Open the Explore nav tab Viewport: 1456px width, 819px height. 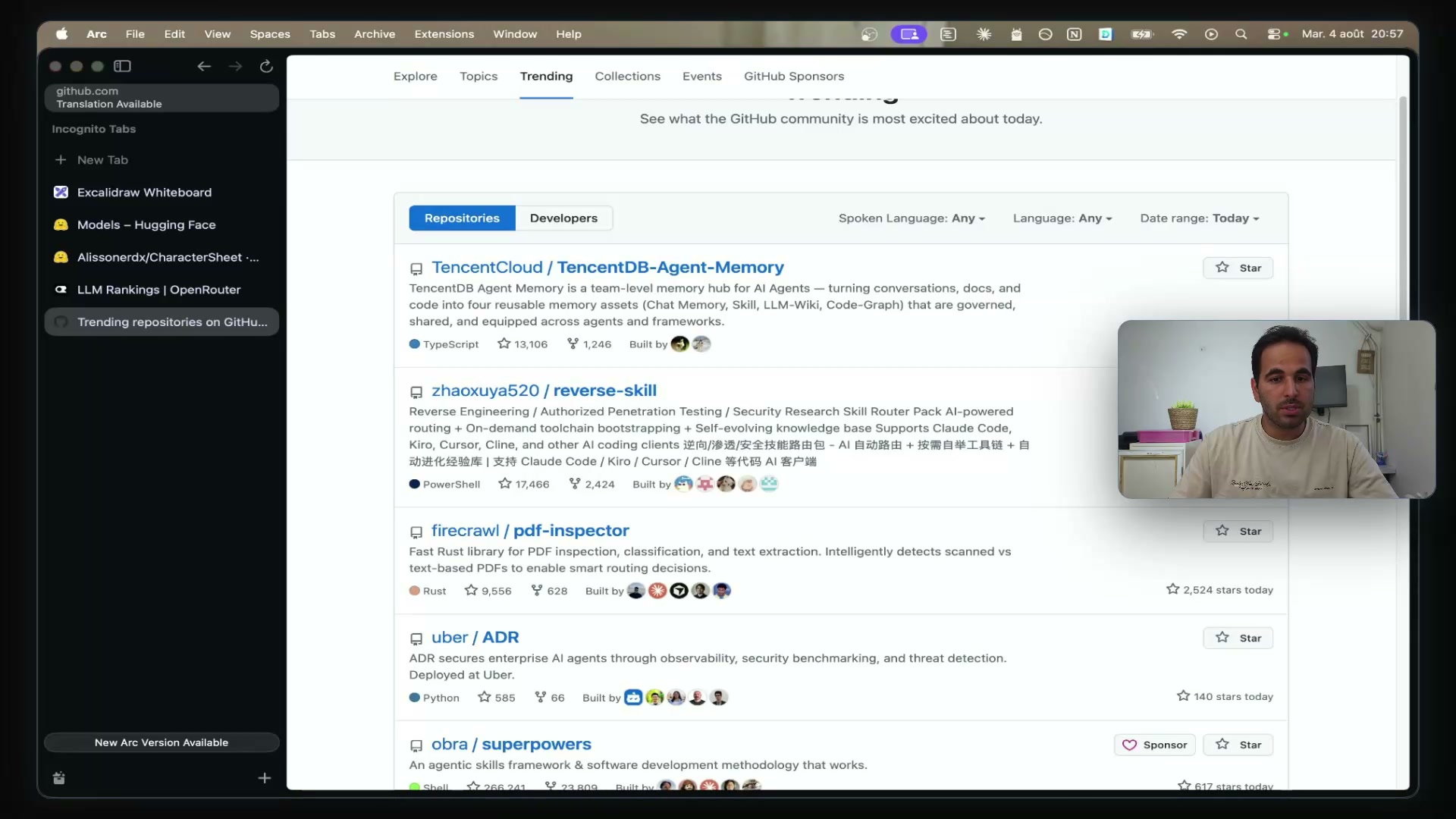(416, 76)
